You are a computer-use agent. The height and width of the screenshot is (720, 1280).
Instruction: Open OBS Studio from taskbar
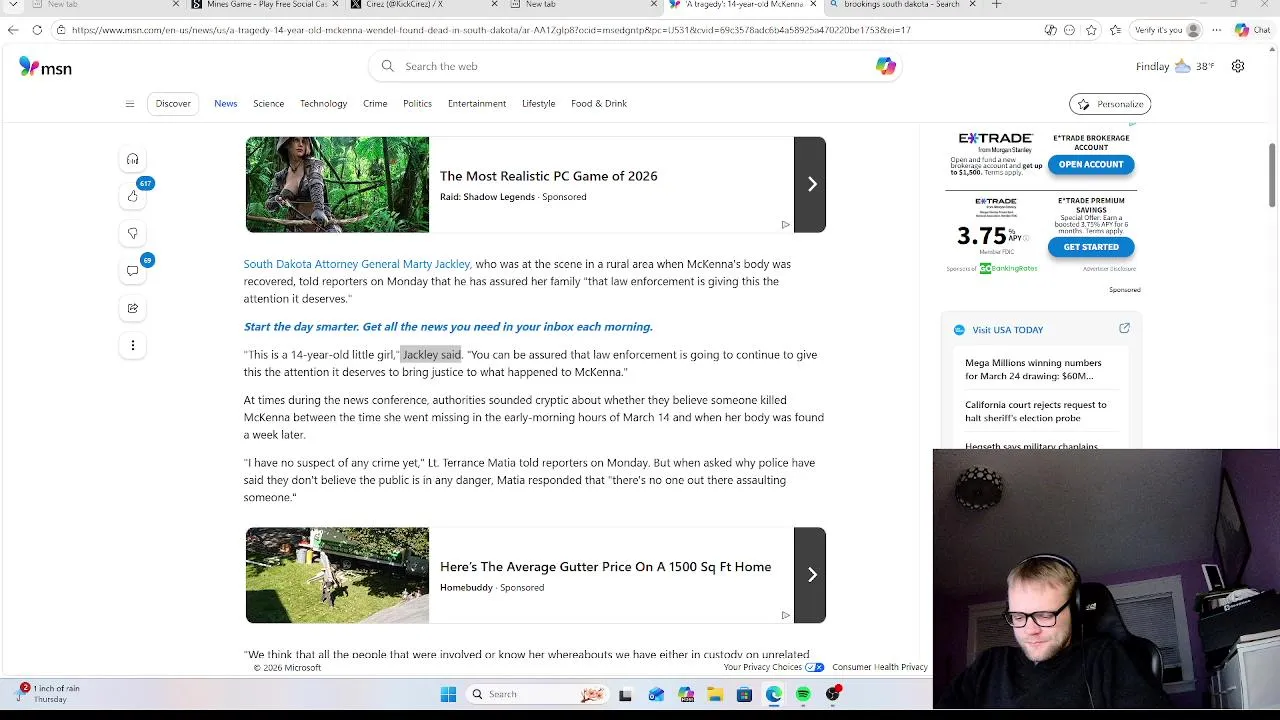[x=833, y=694]
